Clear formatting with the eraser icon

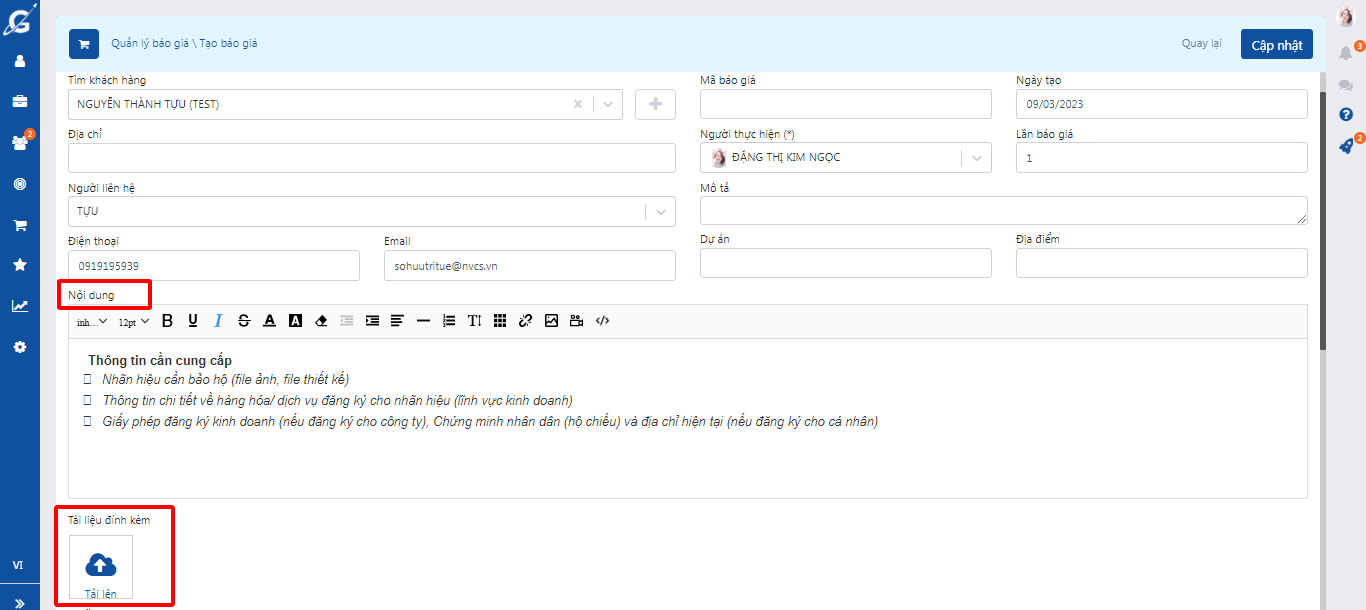(x=321, y=321)
